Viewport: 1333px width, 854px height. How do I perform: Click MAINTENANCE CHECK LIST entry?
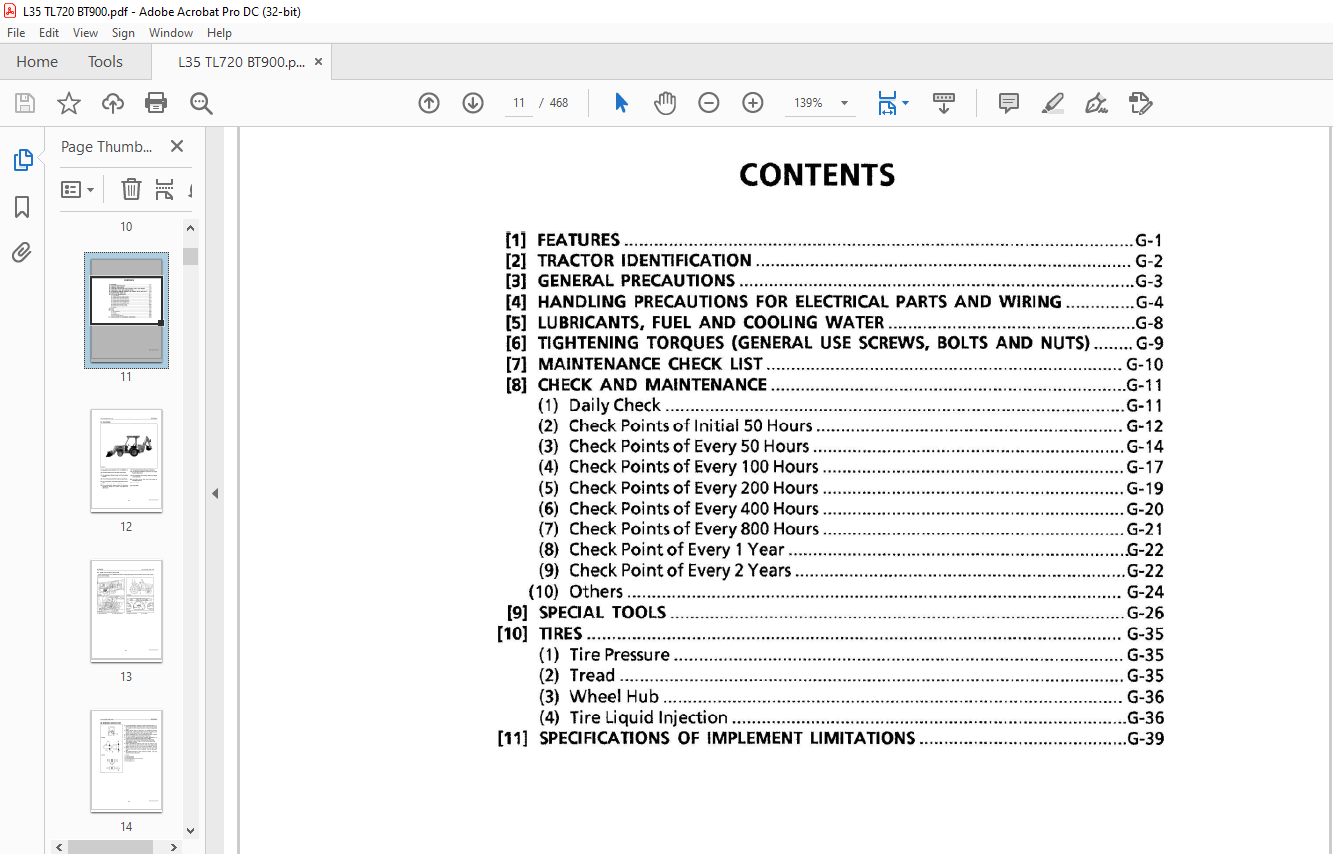pyautogui.click(x=834, y=364)
